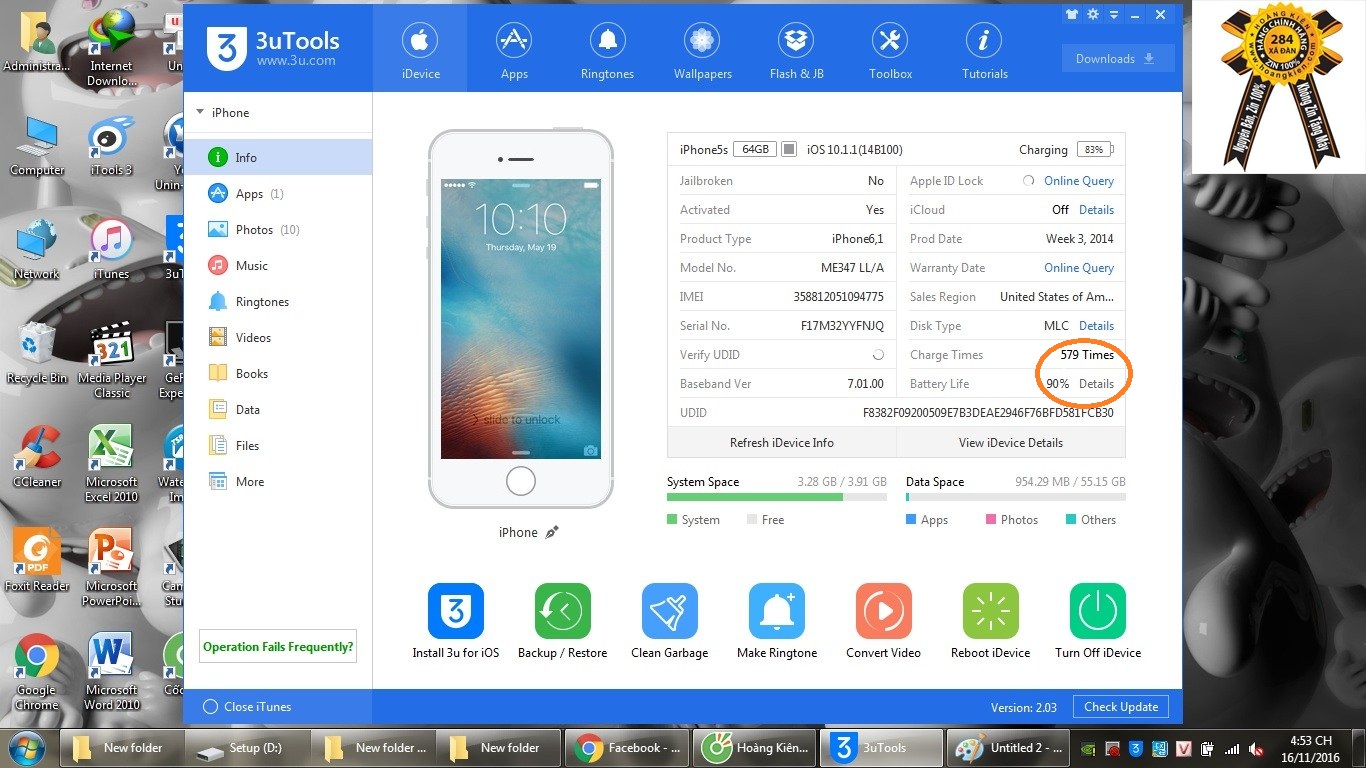Select the Foxit Reader desktop icon
Viewport: 1366px width, 768px height.
pos(37,562)
